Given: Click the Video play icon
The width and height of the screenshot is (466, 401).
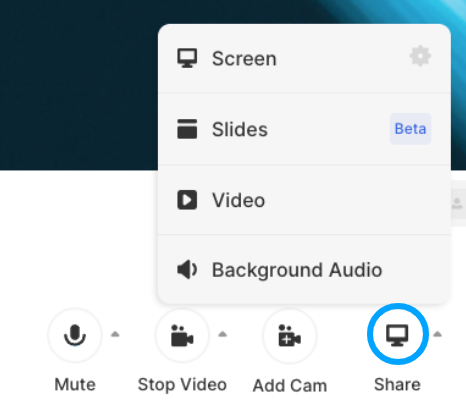Looking at the screenshot, I should (187, 200).
